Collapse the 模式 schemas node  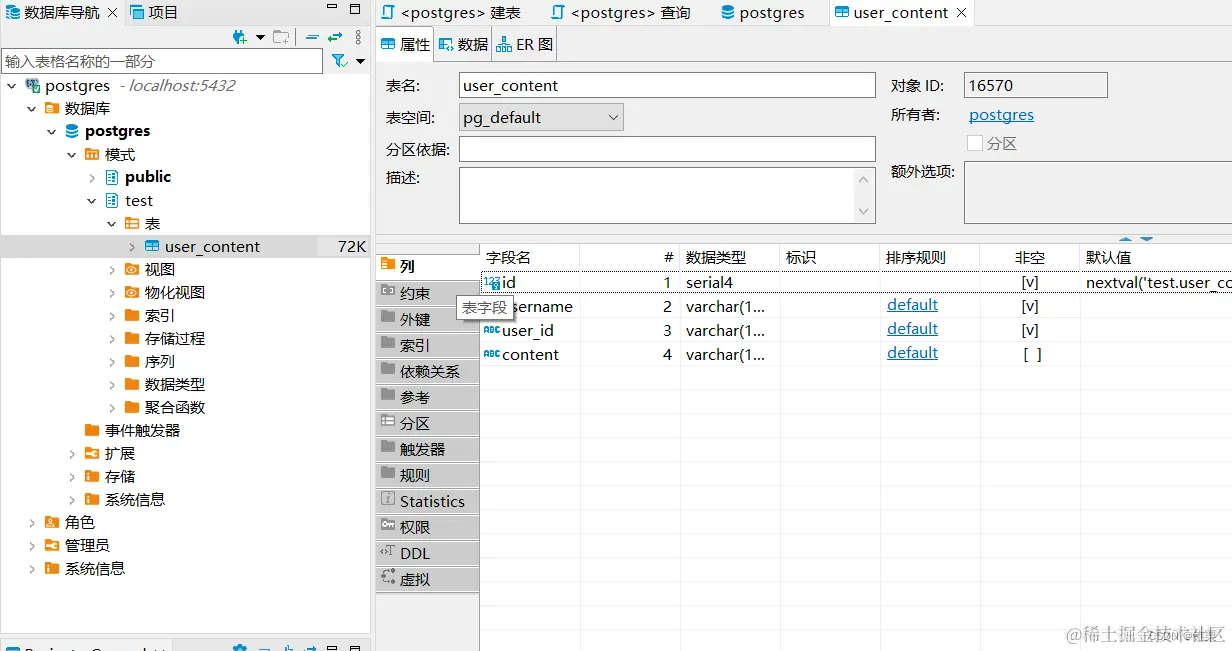tap(72, 155)
